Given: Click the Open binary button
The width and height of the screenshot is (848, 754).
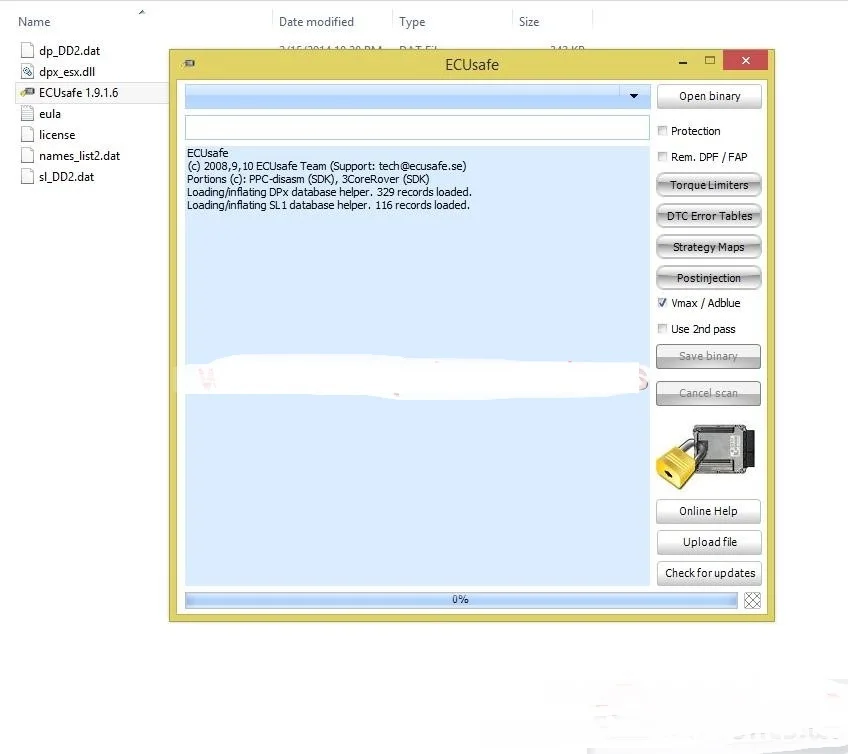Looking at the screenshot, I should pyautogui.click(x=709, y=96).
